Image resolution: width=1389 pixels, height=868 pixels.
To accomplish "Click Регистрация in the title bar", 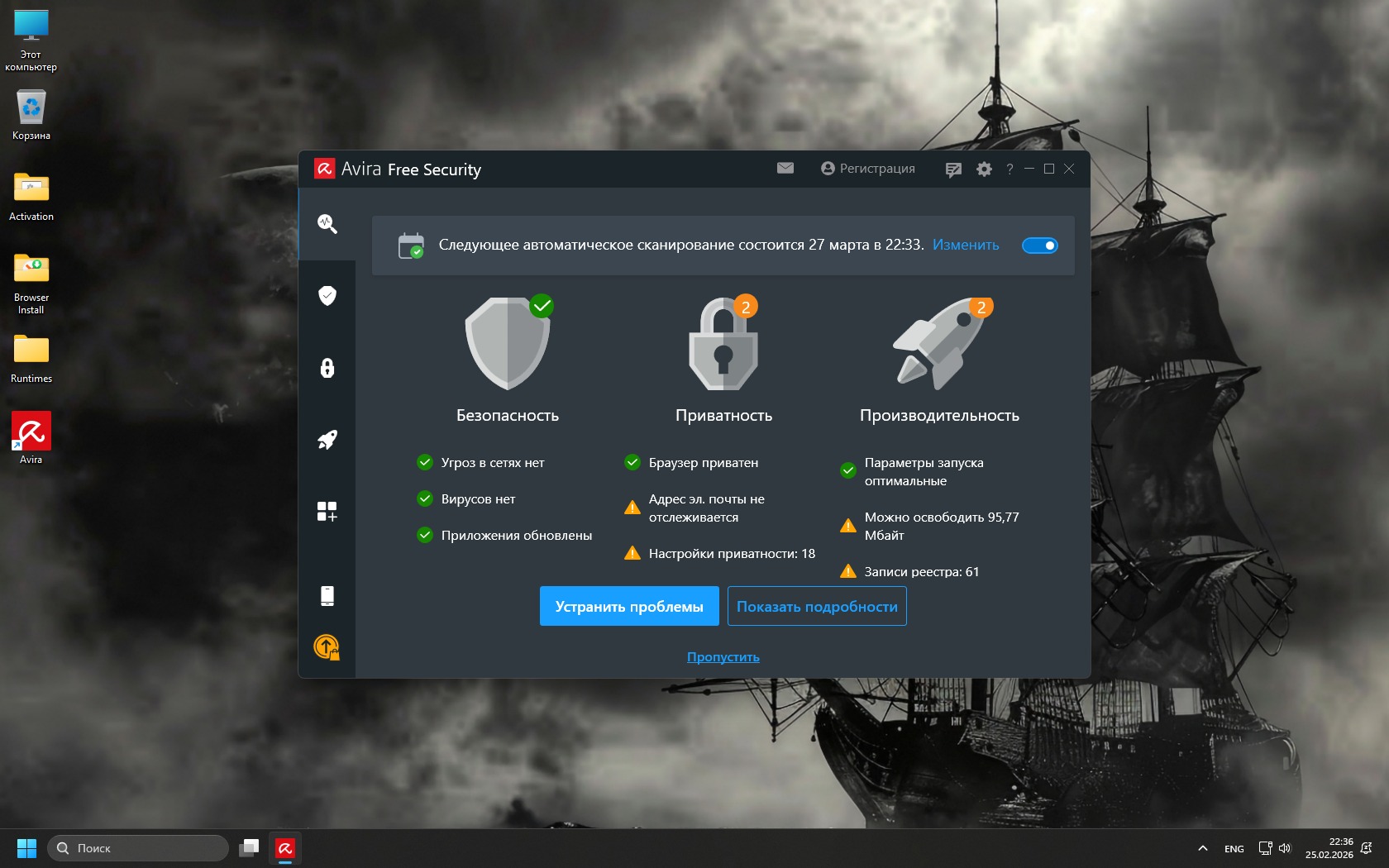I will tap(868, 169).
